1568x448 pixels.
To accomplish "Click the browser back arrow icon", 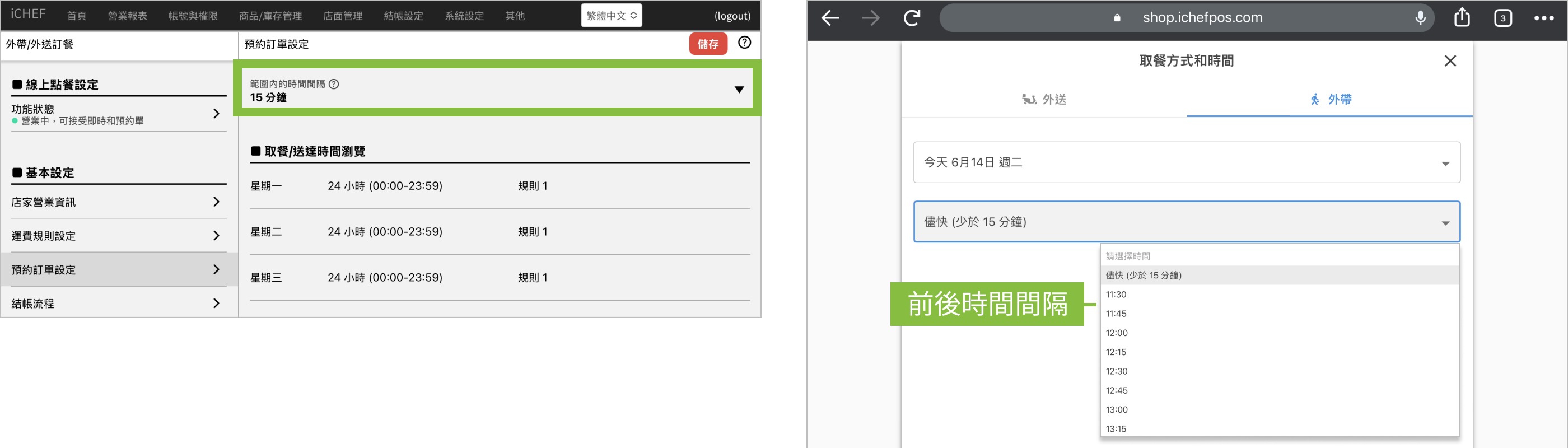I will [x=830, y=18].
